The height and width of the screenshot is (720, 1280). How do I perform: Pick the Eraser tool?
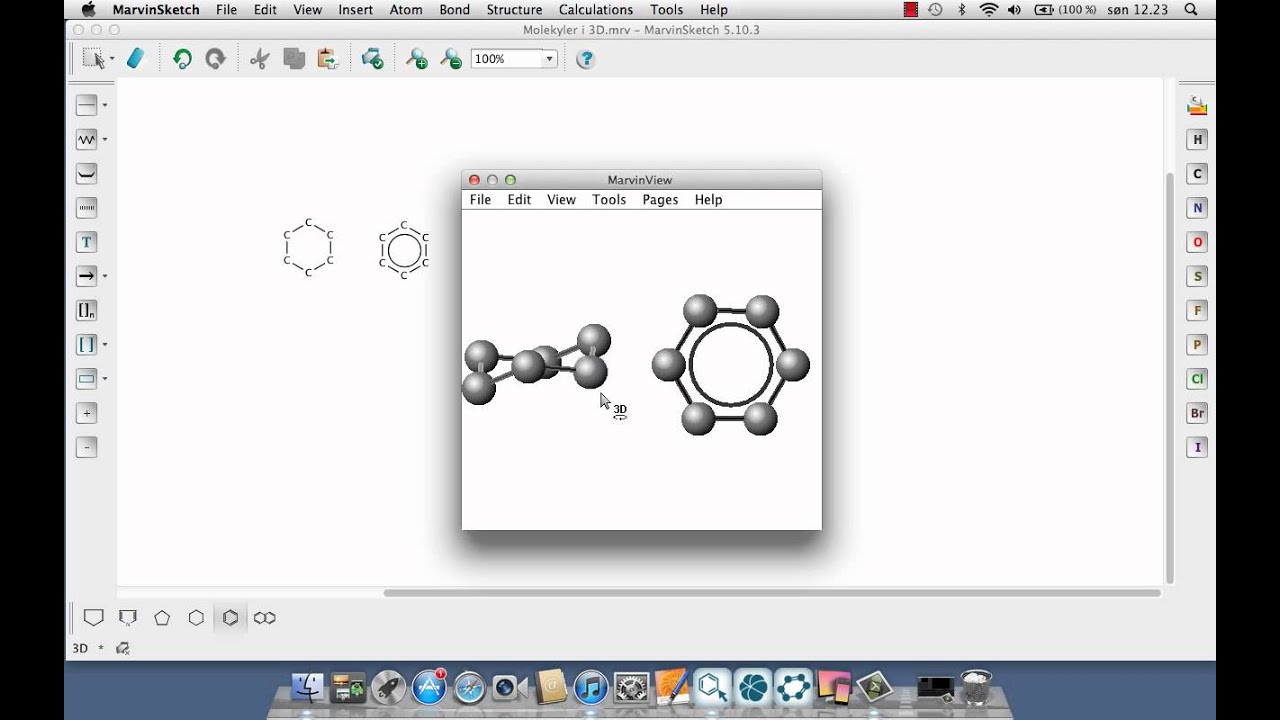click(136, 59)
